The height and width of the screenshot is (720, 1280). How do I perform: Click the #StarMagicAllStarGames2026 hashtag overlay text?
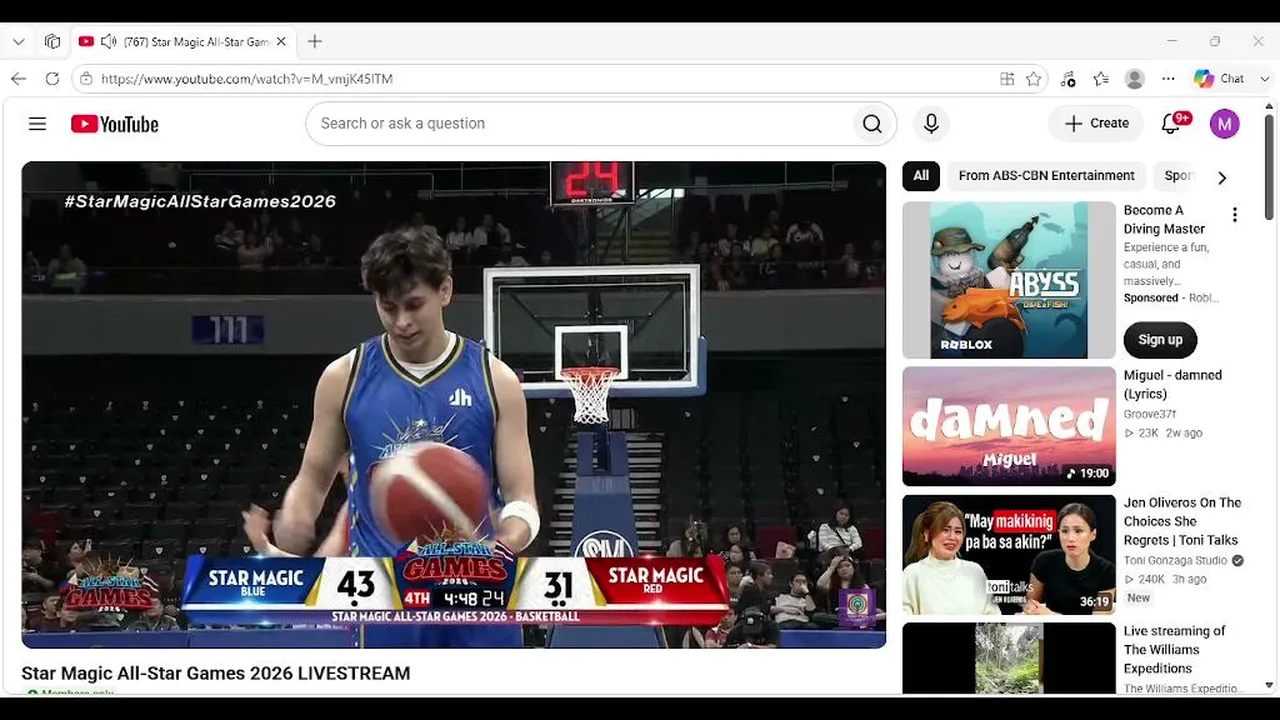[200, 201]
